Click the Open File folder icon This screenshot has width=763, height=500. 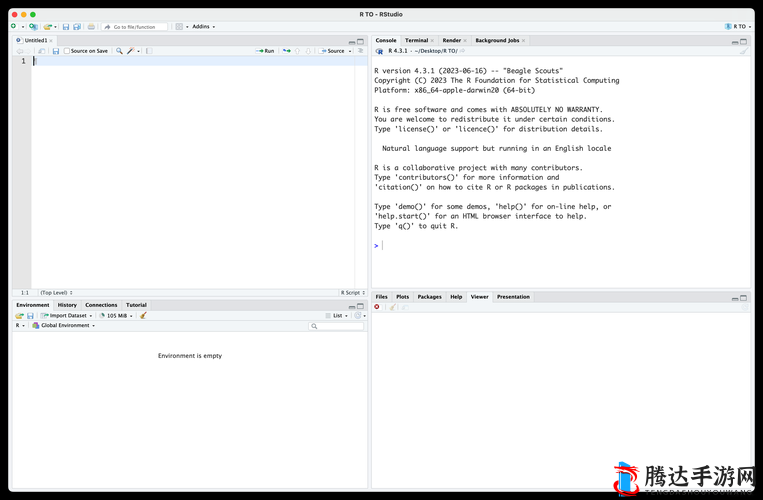click(x=47, y=27)
